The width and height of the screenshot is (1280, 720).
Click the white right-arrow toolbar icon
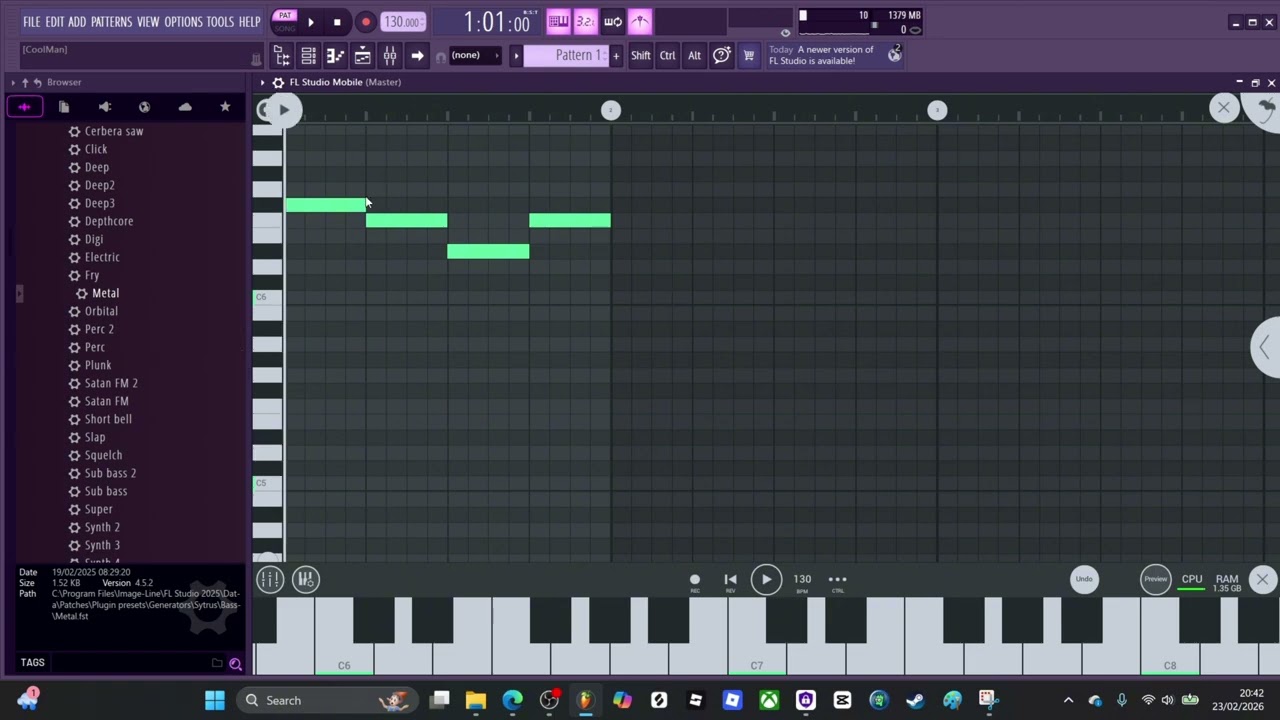pyautogui.click(x=417, y=56)
